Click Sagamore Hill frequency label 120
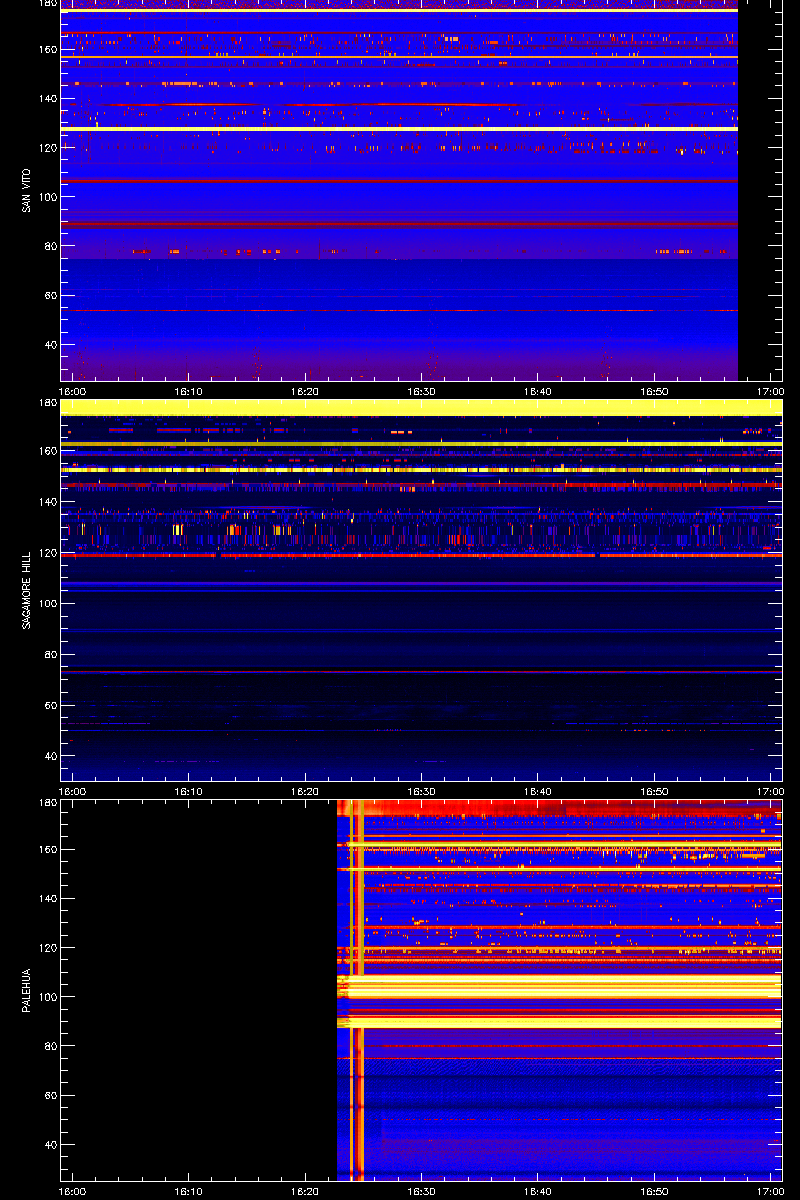 tap(47, 552)
